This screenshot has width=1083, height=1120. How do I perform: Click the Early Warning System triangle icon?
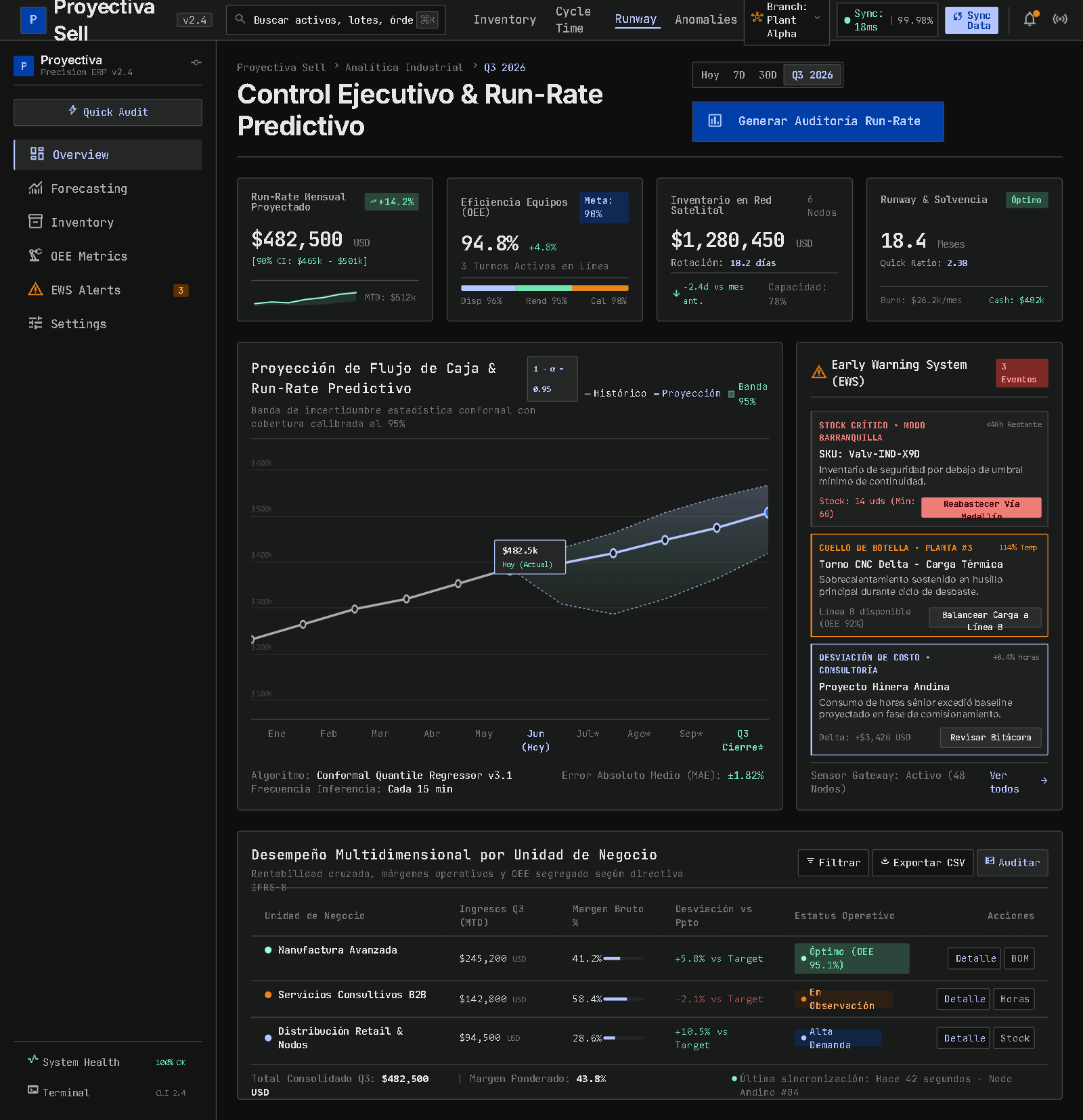819,372
